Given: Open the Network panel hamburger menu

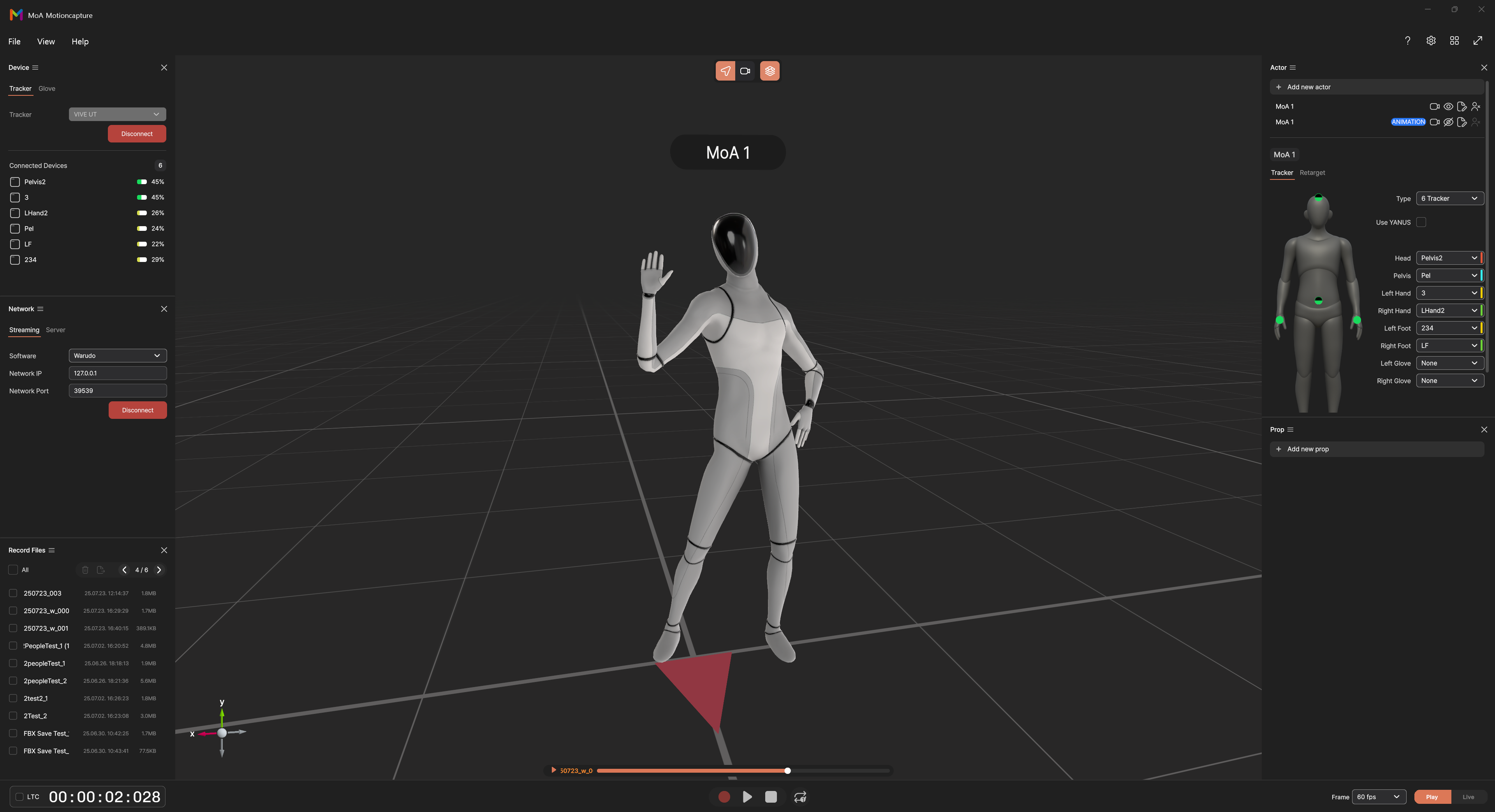Looking at the screenshot, I should click(x=40, y=309).
